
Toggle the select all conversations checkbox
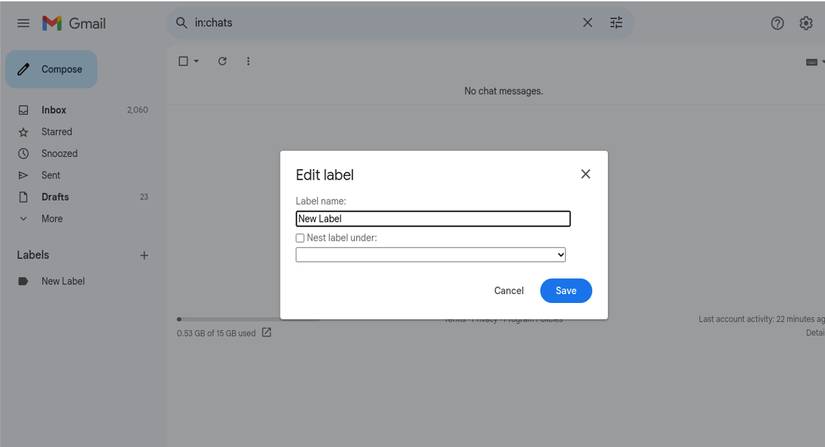(x=183, y=61)
